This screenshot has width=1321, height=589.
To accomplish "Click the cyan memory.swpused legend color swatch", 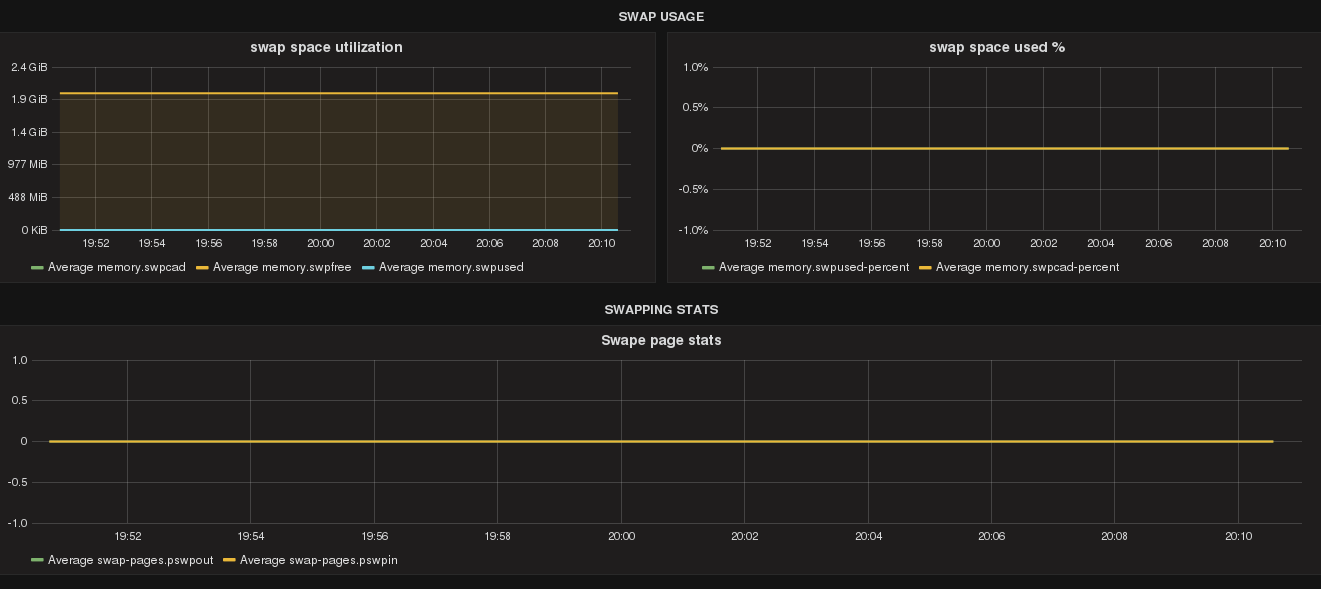I will [x=369, y=267].
